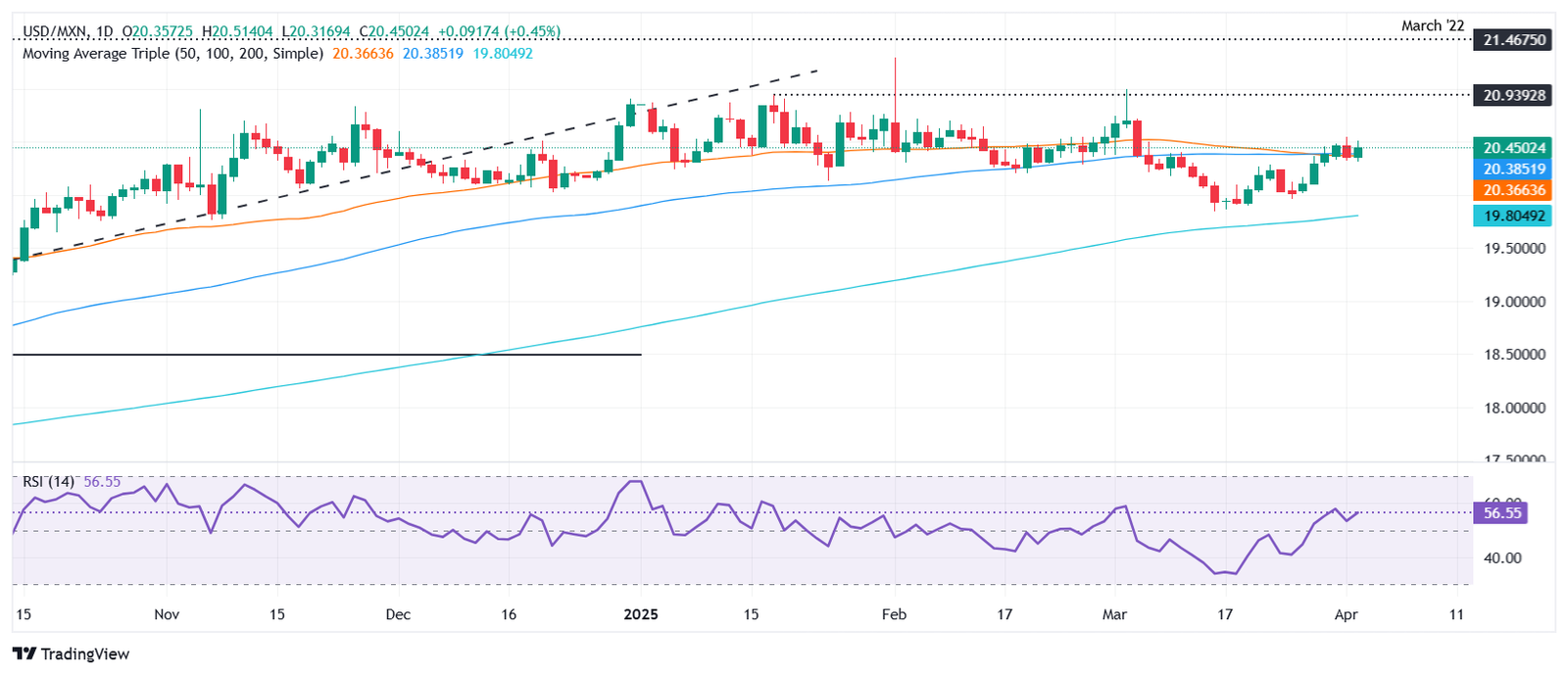Select the 20.93928 resistance price label
The image size is (1568, 676).
point(1513,95)
